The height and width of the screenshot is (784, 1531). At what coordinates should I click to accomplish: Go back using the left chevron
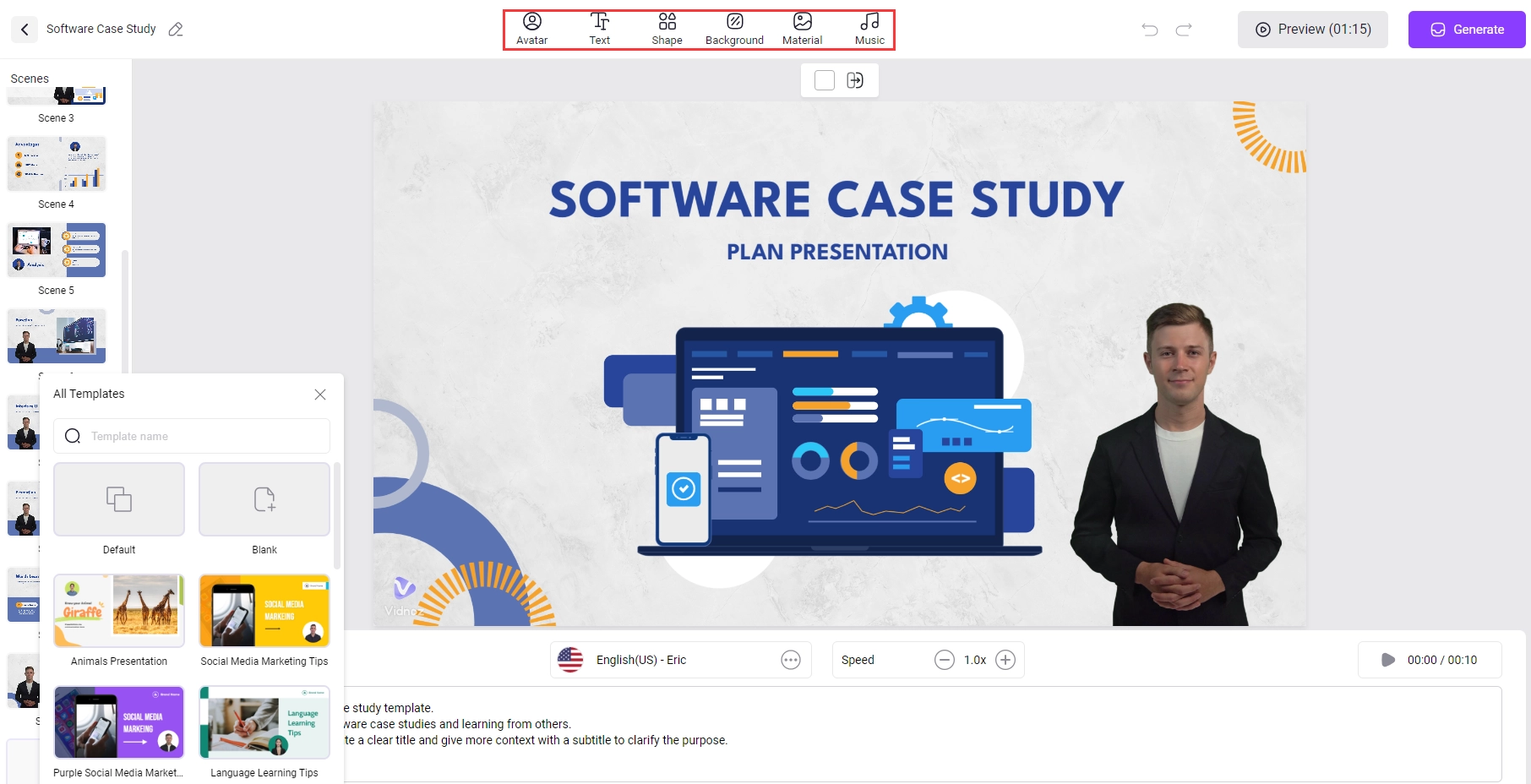(25, 30)
